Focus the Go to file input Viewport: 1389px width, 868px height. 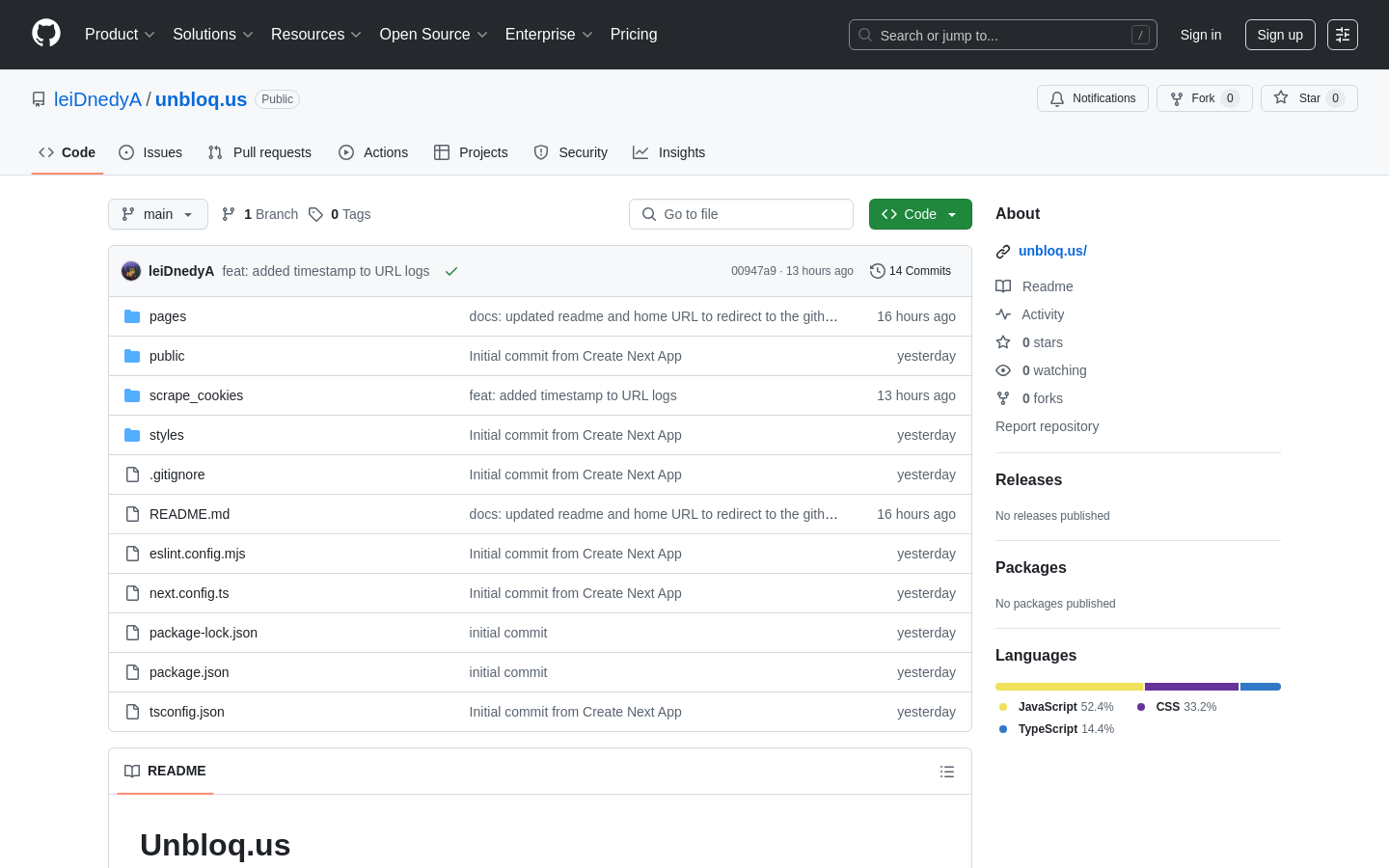[x=741, y=214]
